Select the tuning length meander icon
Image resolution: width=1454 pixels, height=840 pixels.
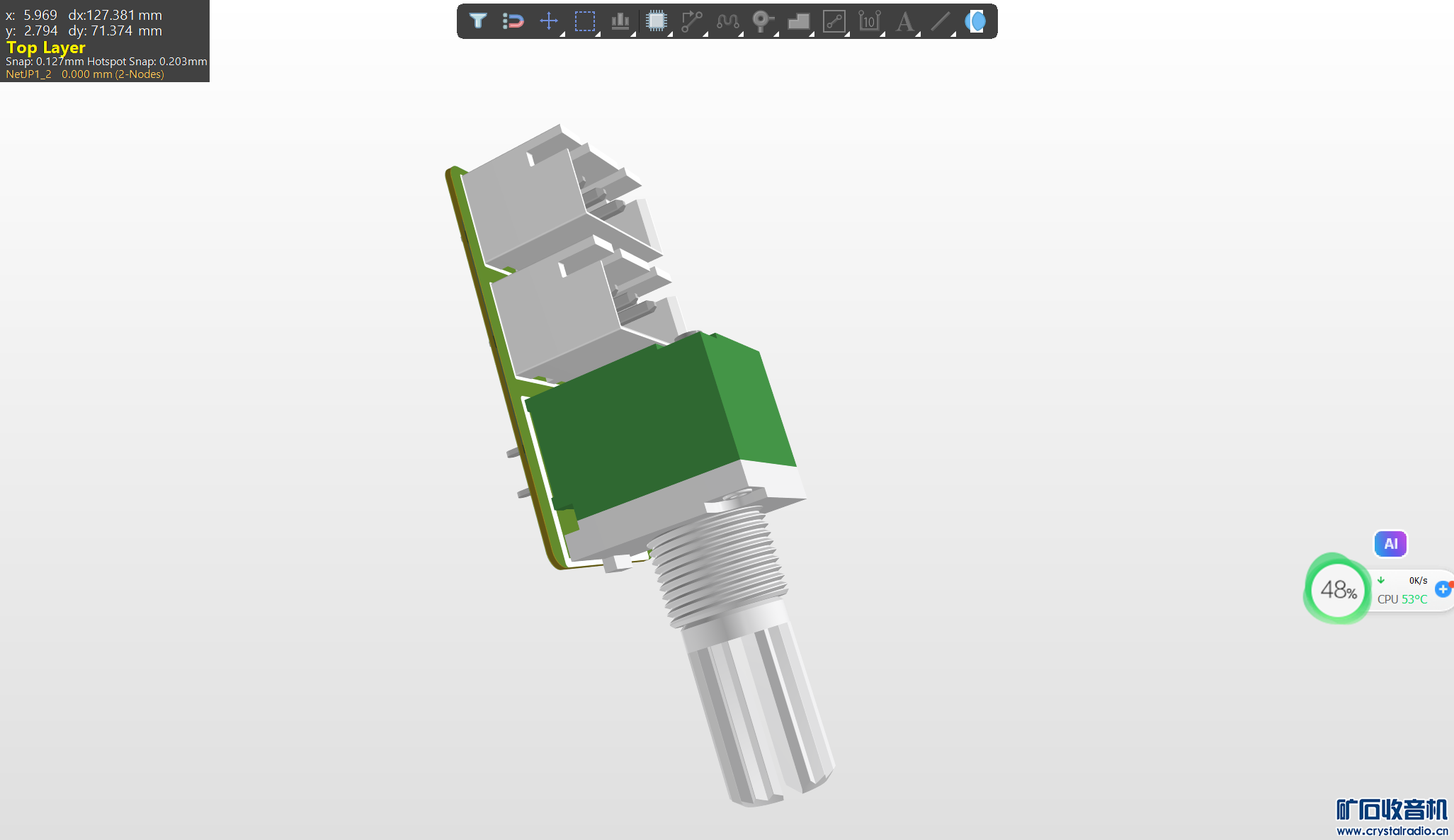click(x=727, y=21)
